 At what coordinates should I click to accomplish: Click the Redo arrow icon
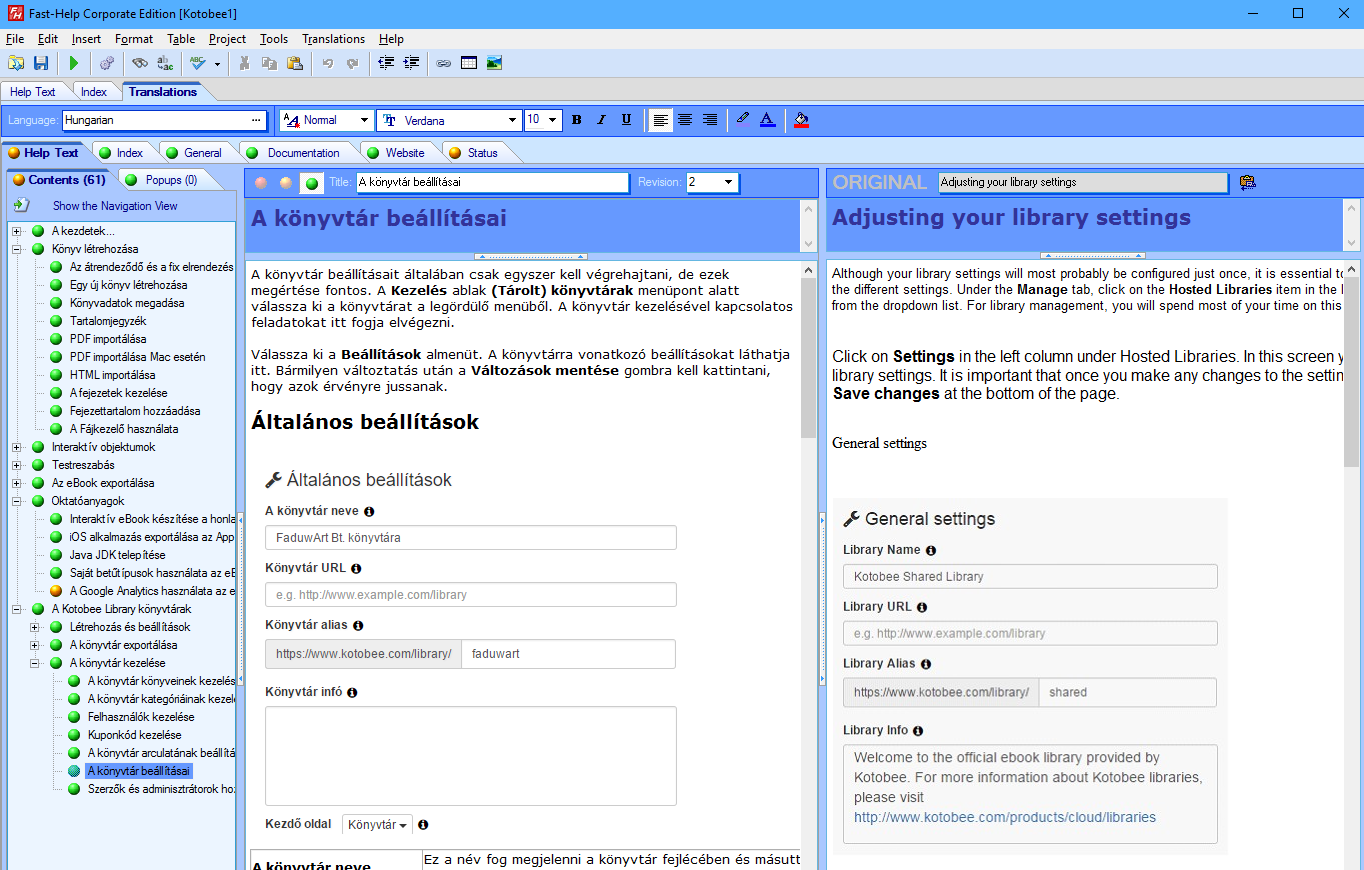[x=352, y=63]
